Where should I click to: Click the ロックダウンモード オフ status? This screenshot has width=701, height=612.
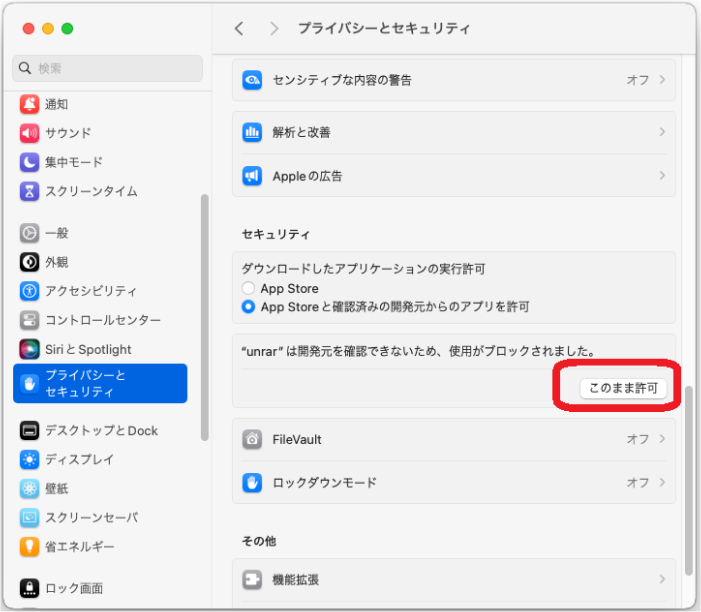(x=638, y=482)
